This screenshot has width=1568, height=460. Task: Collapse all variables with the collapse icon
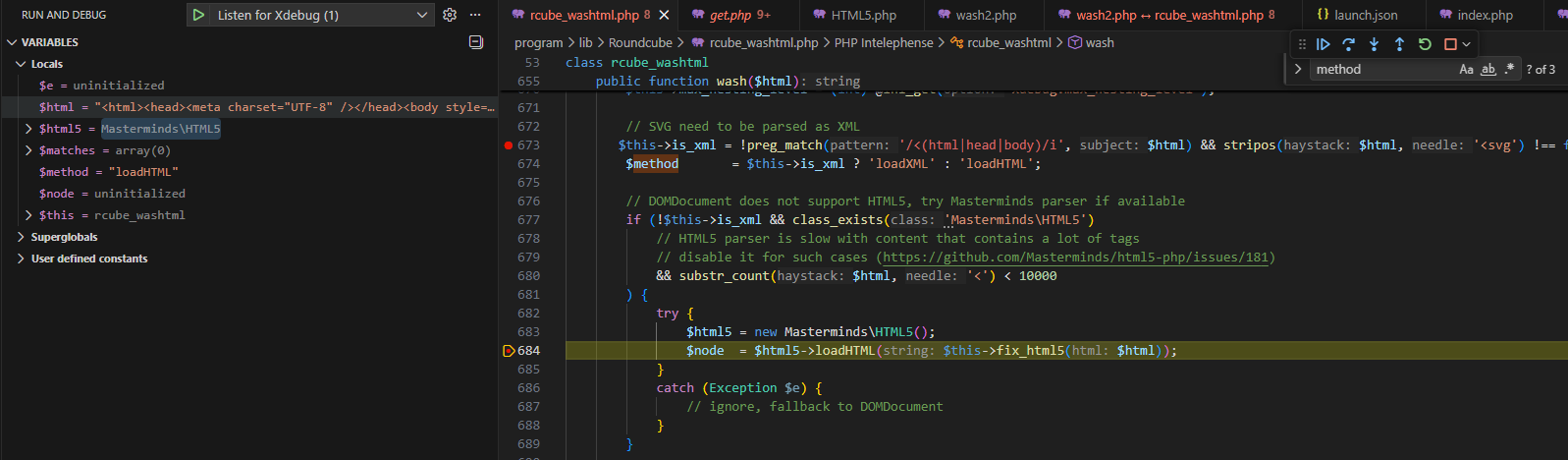476,42
